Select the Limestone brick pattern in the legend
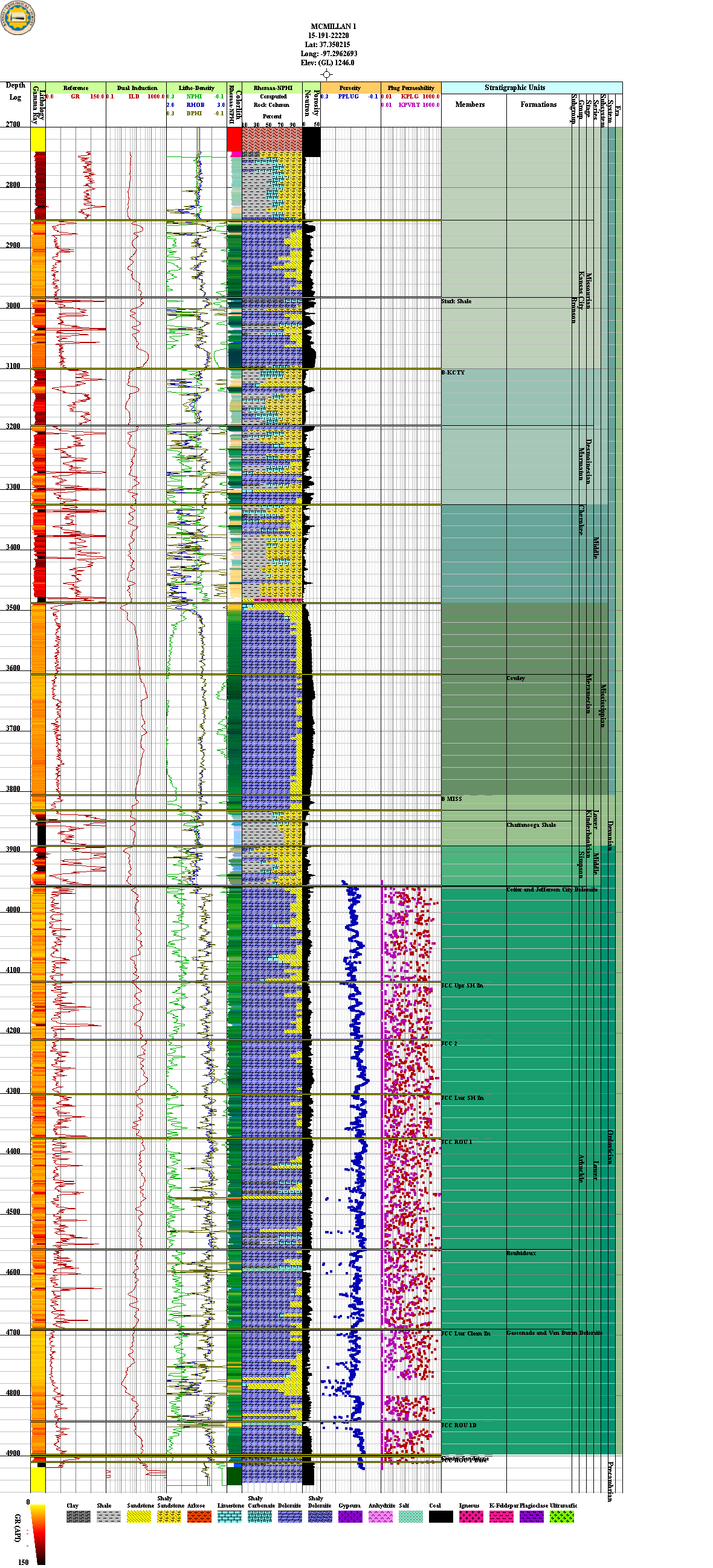The width and height of the screenshot is (713, 1568). [x=230, y=1516]
